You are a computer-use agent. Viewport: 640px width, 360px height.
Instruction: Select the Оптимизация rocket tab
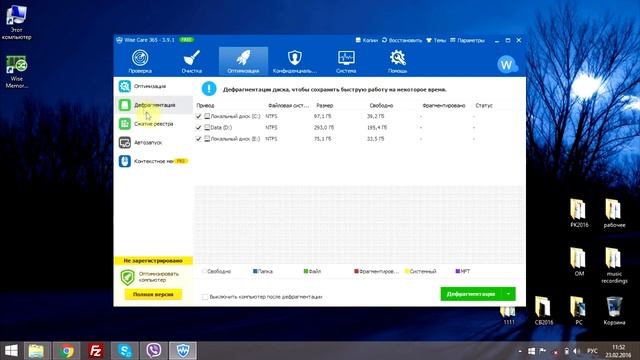(243, 61)
